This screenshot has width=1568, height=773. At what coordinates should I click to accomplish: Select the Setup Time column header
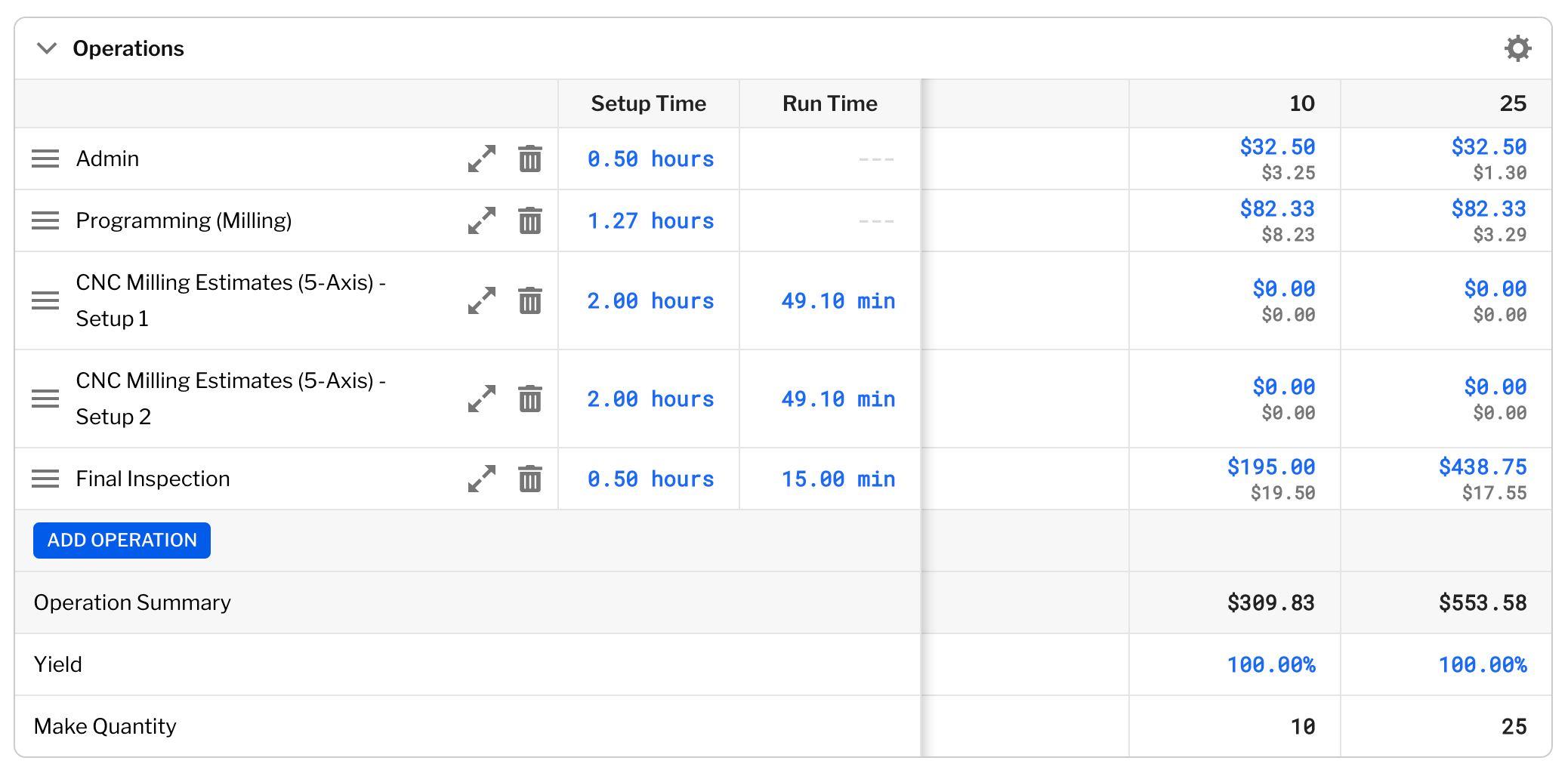pyautogui.click(x=647, y=103)
